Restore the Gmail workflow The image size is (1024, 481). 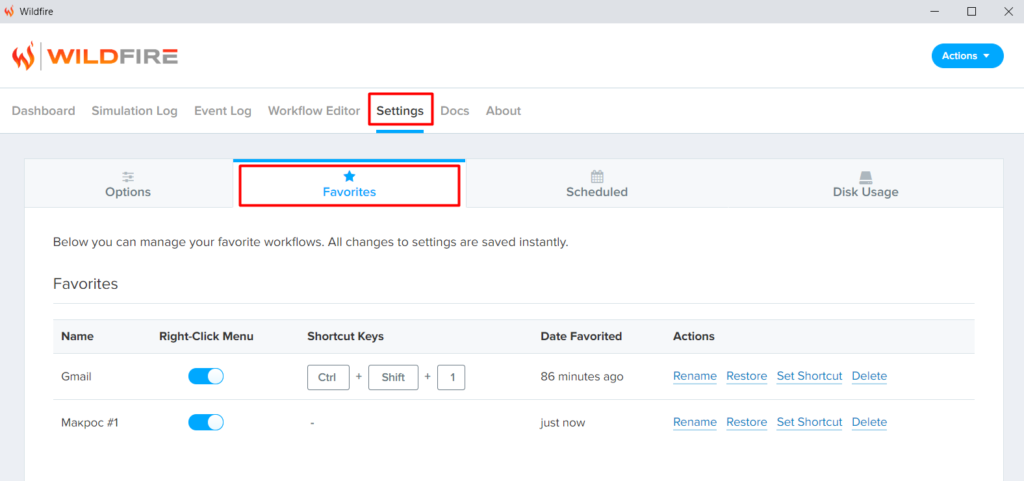[x=746, y=376]
